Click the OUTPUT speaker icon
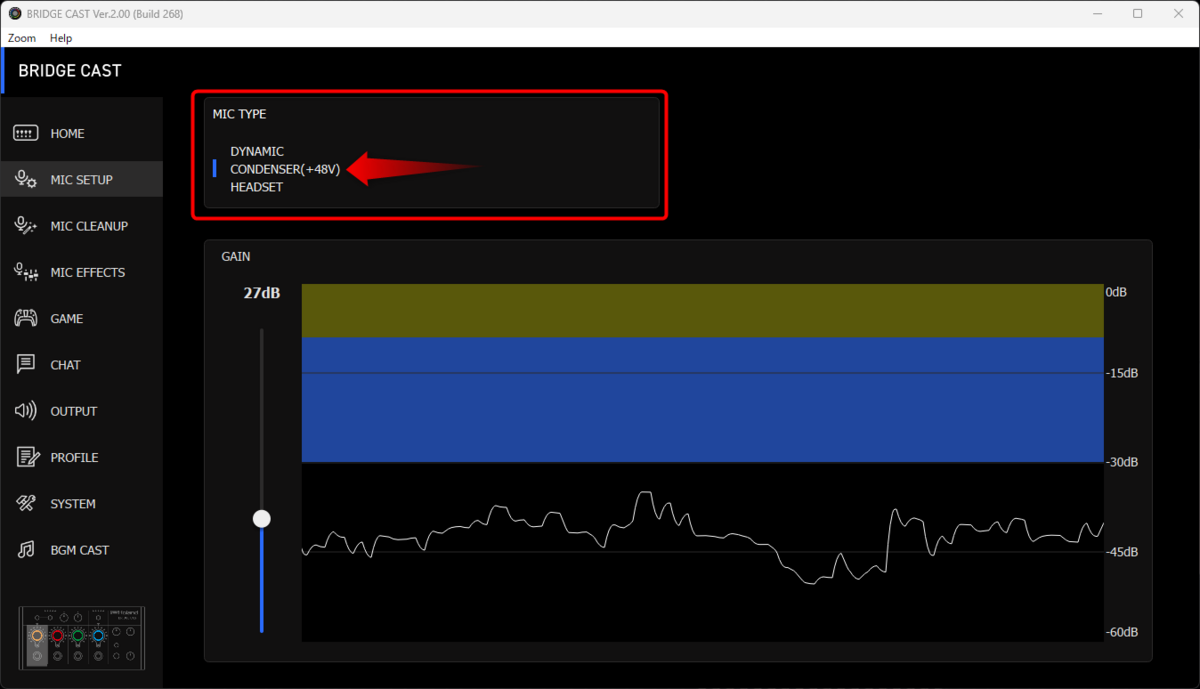The image size is (1200, 689). pos(26,411)
